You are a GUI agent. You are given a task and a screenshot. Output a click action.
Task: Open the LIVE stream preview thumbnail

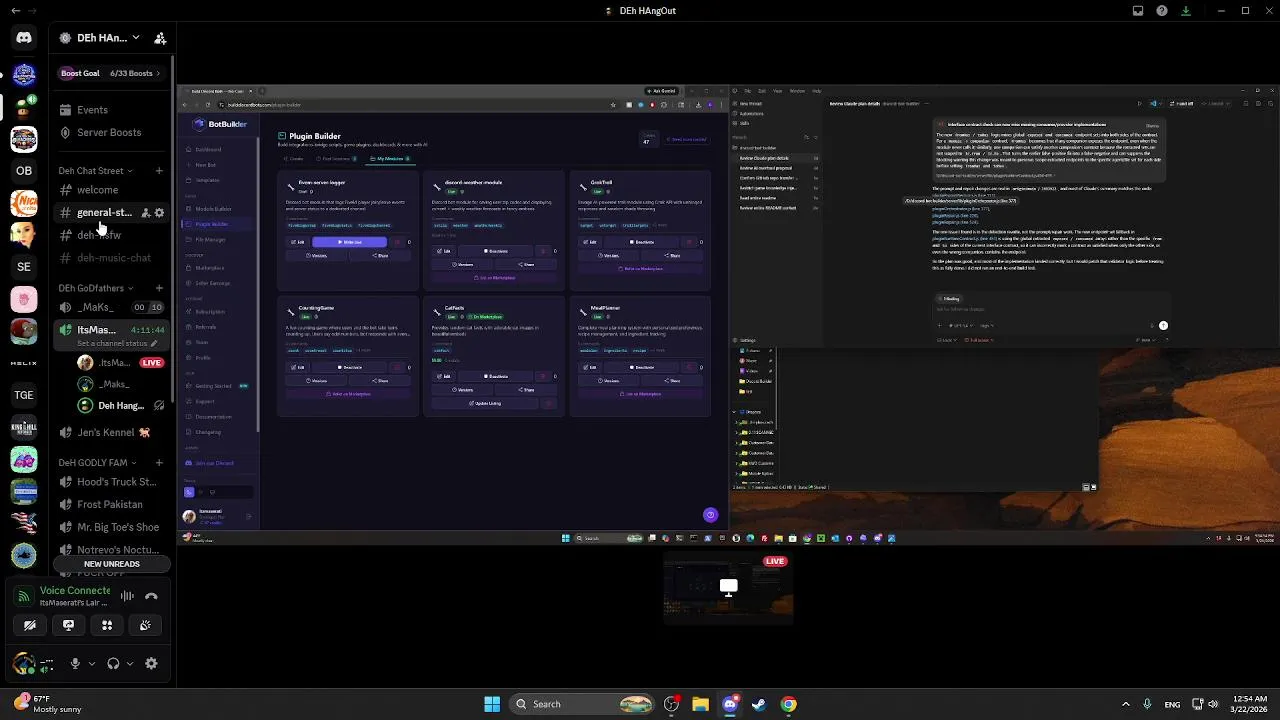pos(728,587)
